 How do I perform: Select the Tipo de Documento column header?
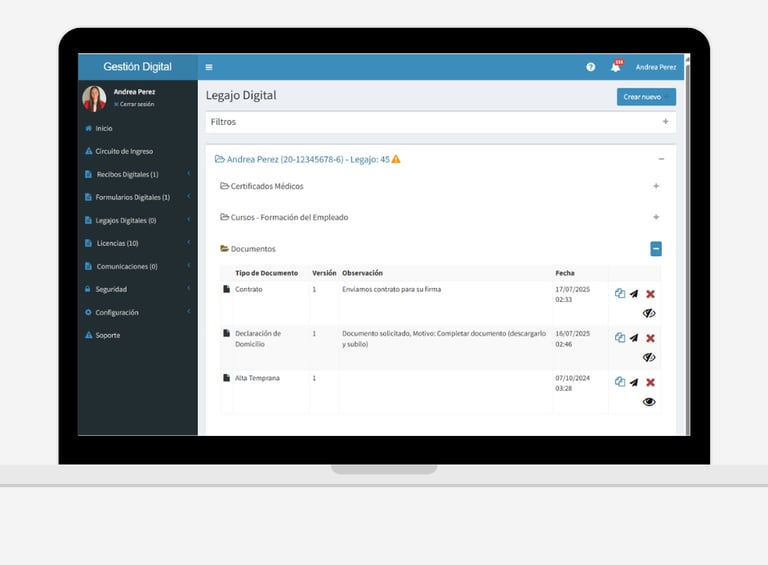[x=266, y=273]
